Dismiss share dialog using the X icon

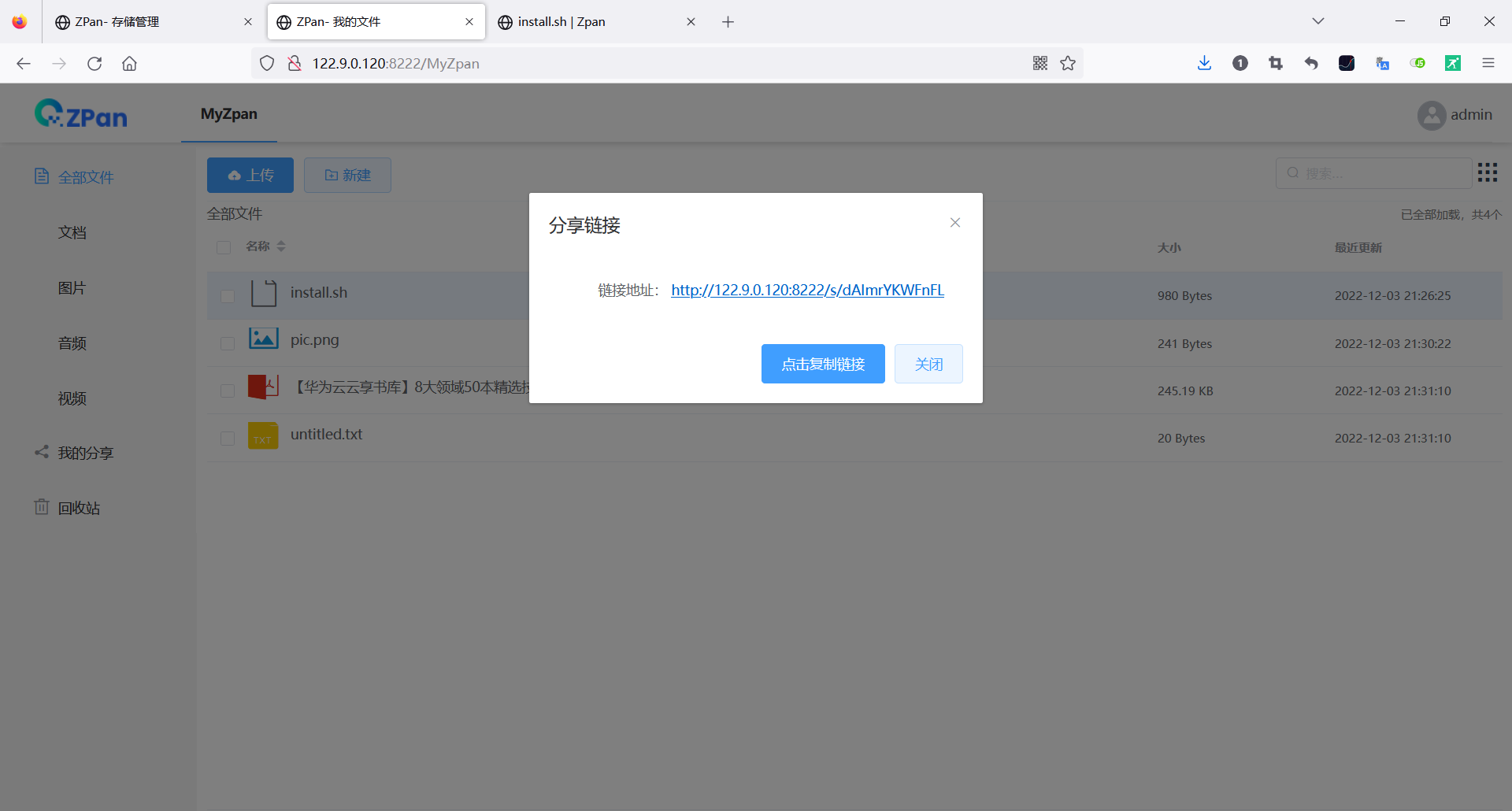click(955, 223)
